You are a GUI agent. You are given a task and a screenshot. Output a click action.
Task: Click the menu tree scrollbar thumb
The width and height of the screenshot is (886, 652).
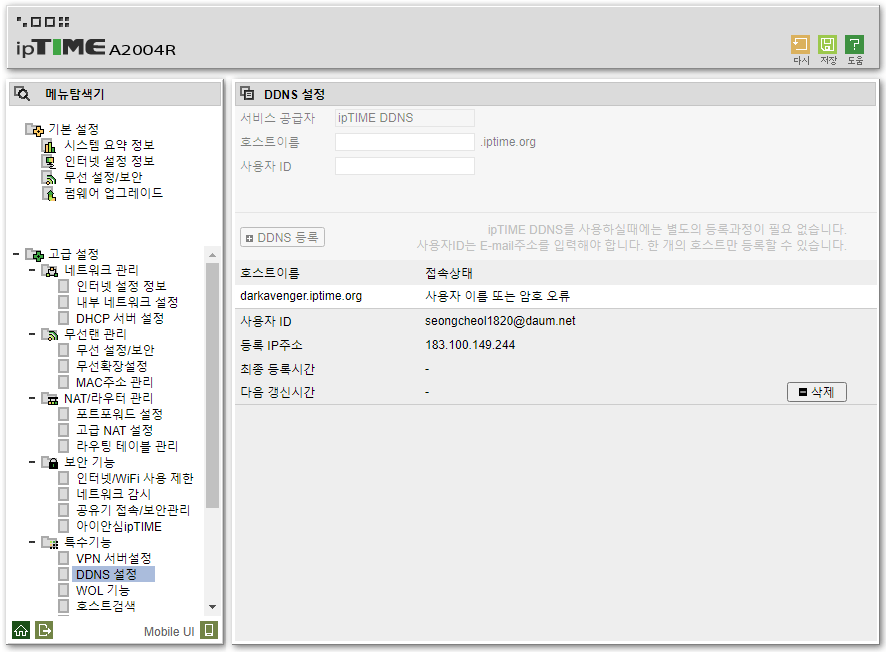tap(212, 385)
